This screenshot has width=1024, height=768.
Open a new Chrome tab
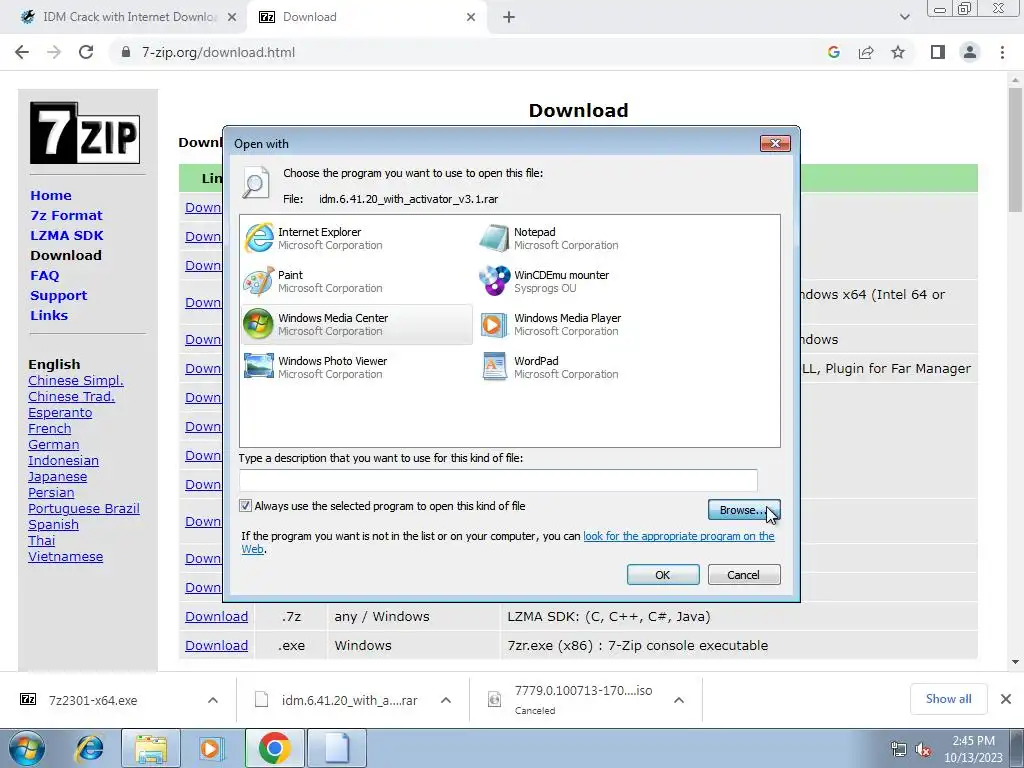509,17
